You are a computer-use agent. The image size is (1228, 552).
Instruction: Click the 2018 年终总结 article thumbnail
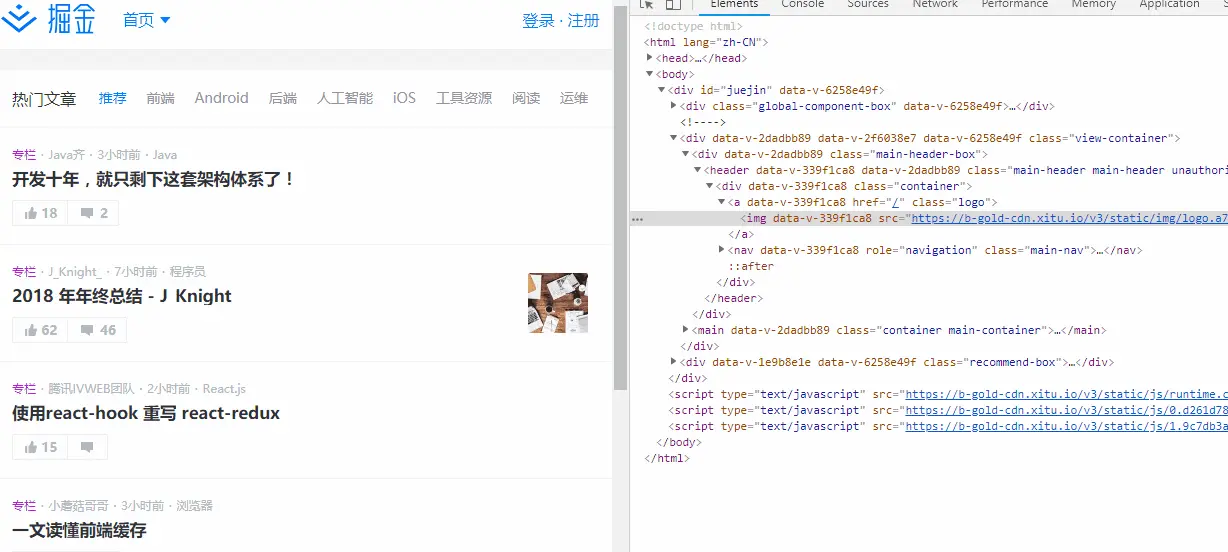(x=558, y=303)
